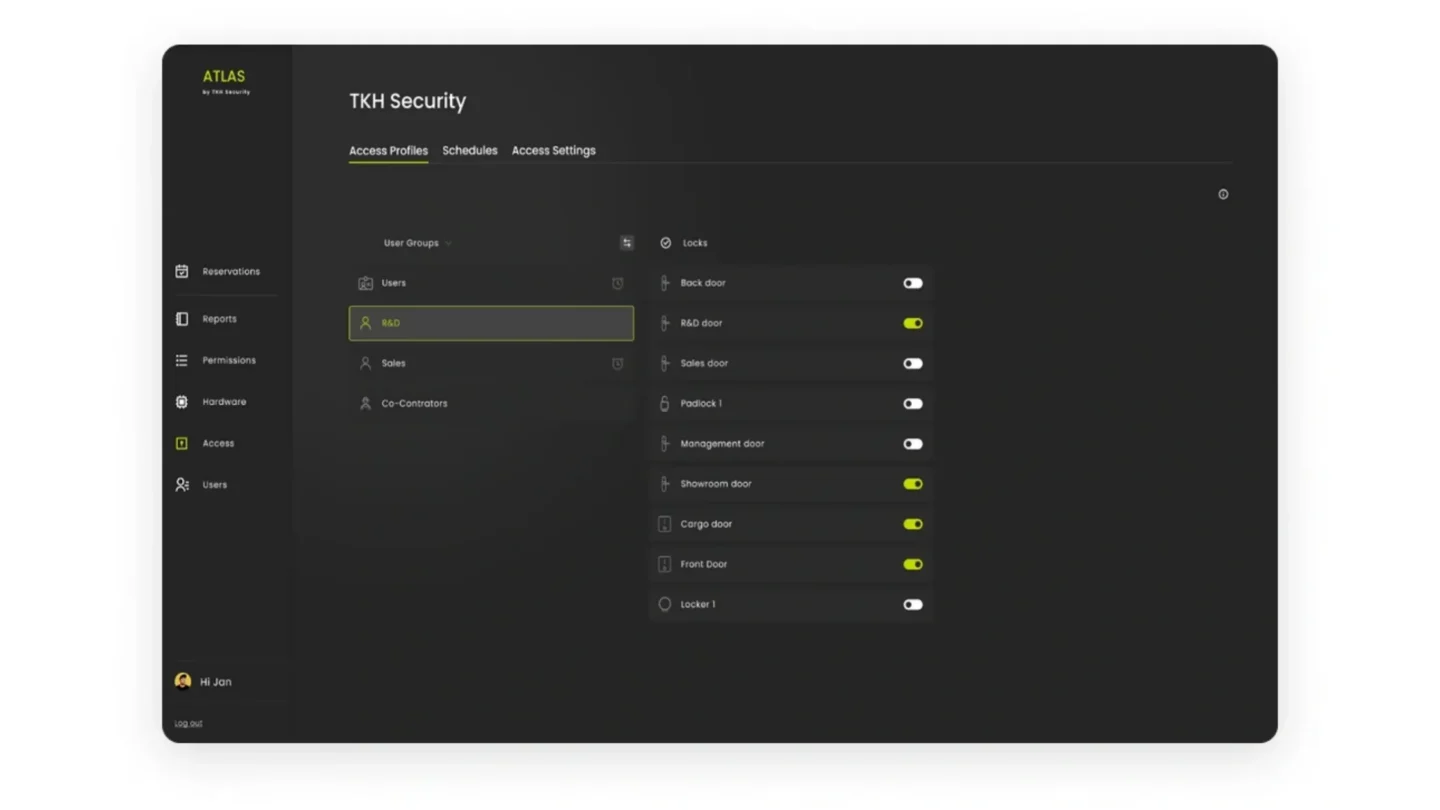Viewport: 1440px width, 810px height.
Task: Click the Hardware chip icon
Action: click(x=182, y=402)
